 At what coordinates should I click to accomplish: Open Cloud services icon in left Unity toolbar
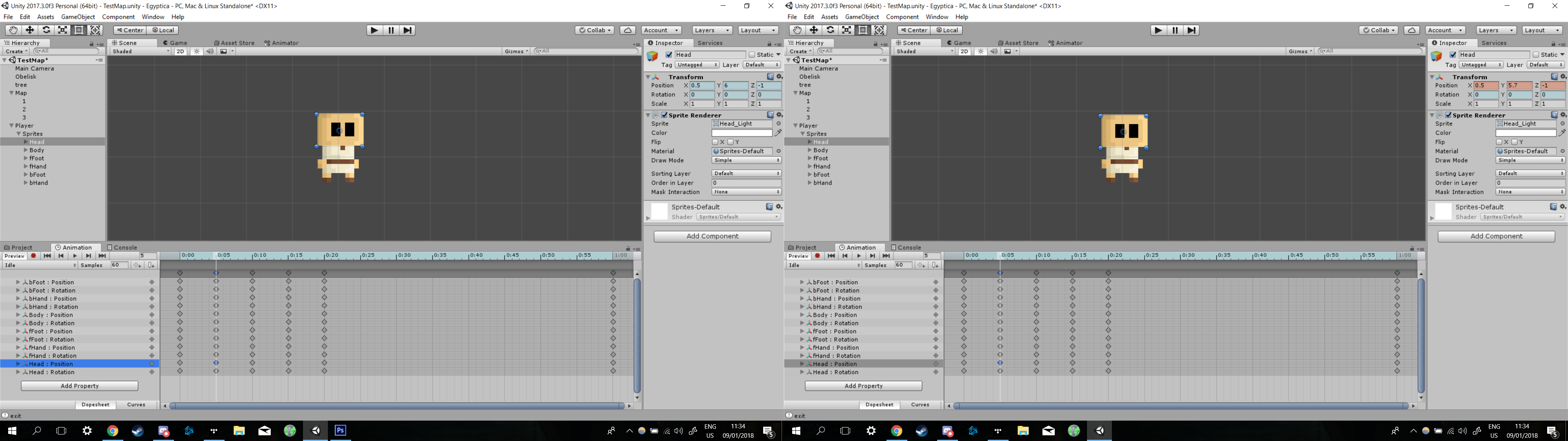[628, 30]
